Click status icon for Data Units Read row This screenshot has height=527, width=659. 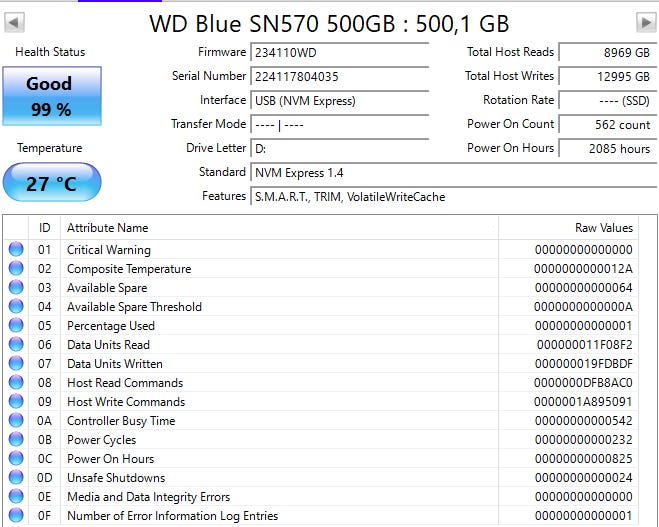[16, 344]
